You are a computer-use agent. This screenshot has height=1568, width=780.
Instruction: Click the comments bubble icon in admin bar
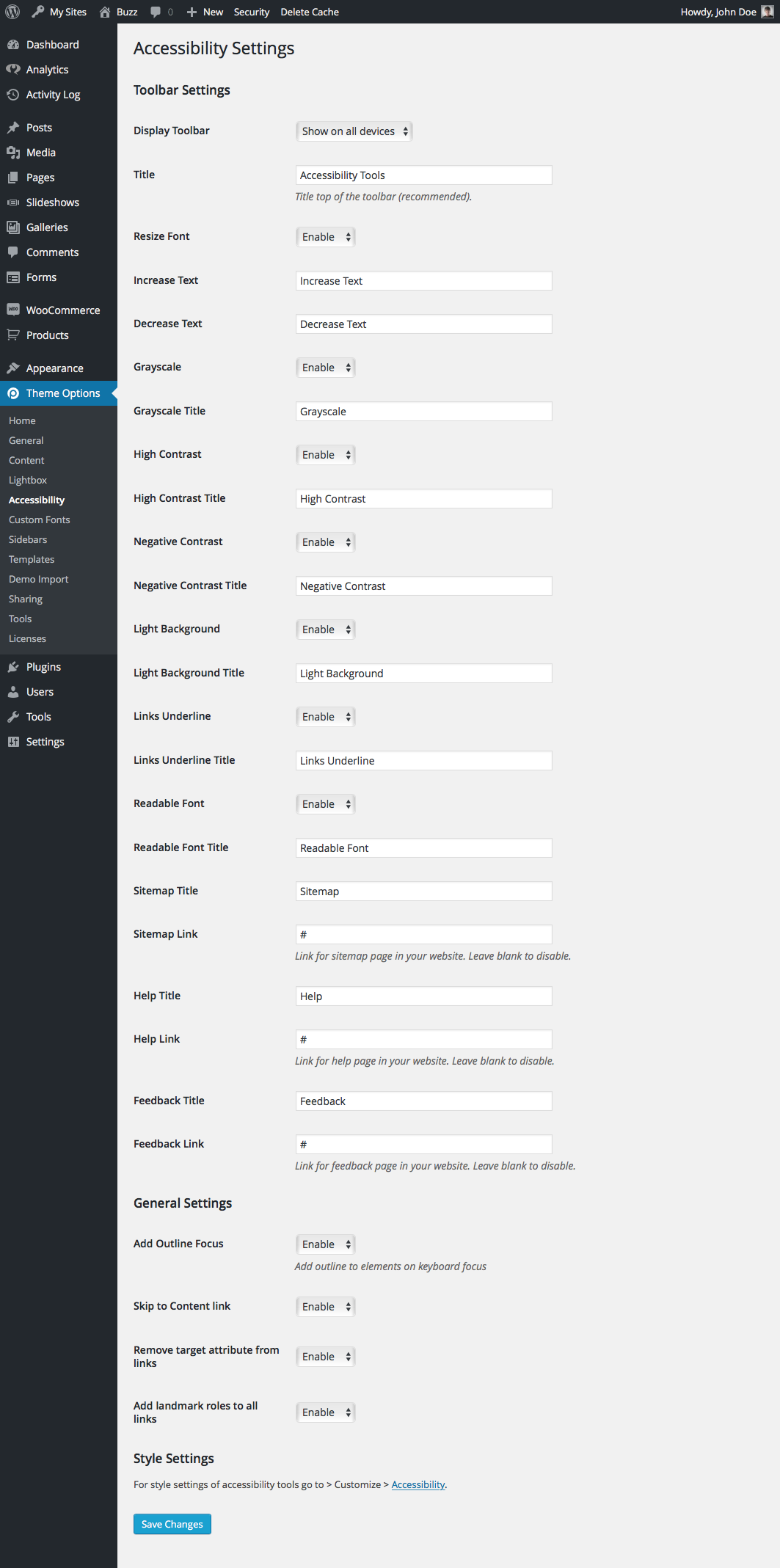[x=156, y=12]
